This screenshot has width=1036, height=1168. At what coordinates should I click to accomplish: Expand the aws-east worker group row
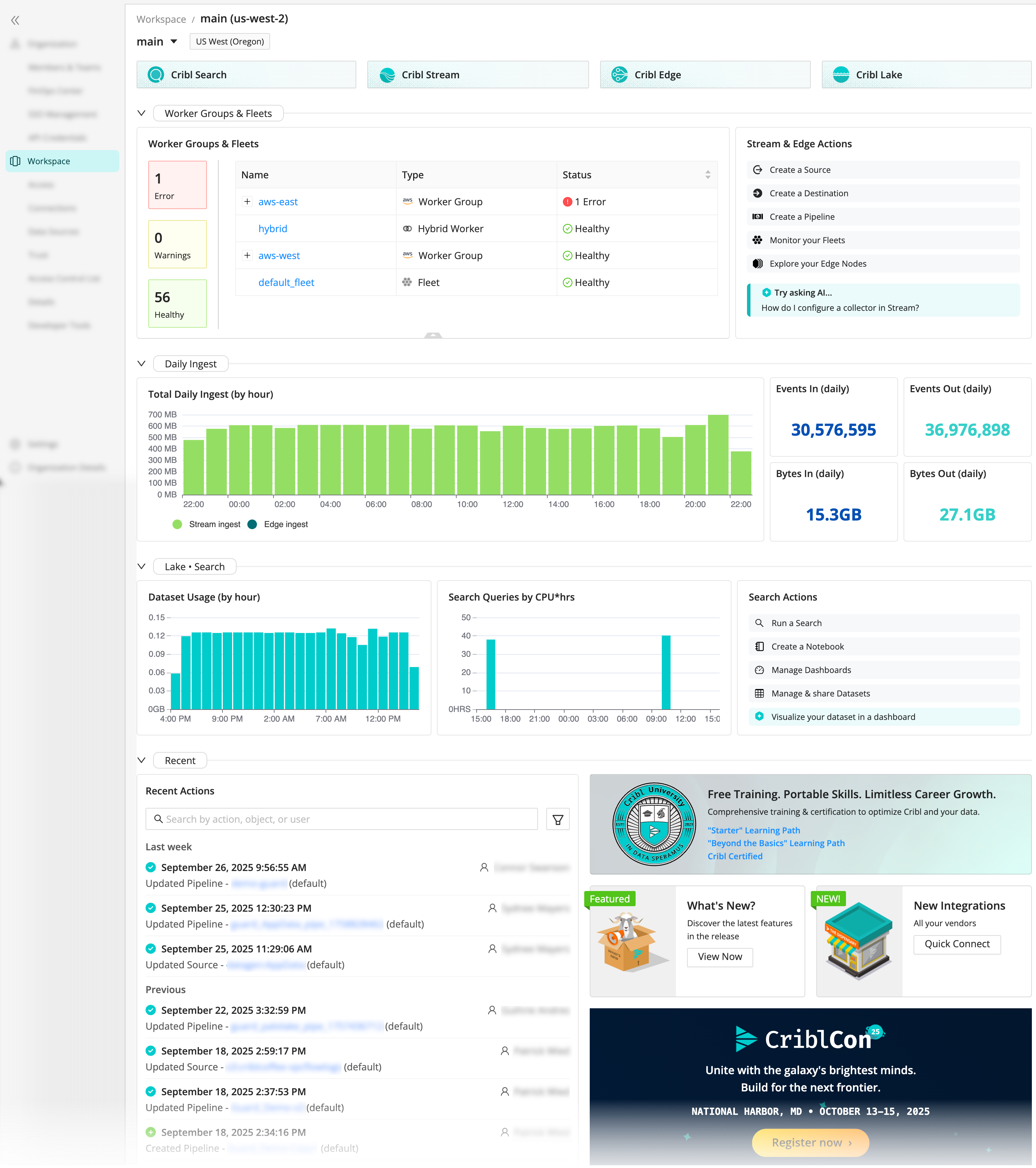click(x=247, y=202)
